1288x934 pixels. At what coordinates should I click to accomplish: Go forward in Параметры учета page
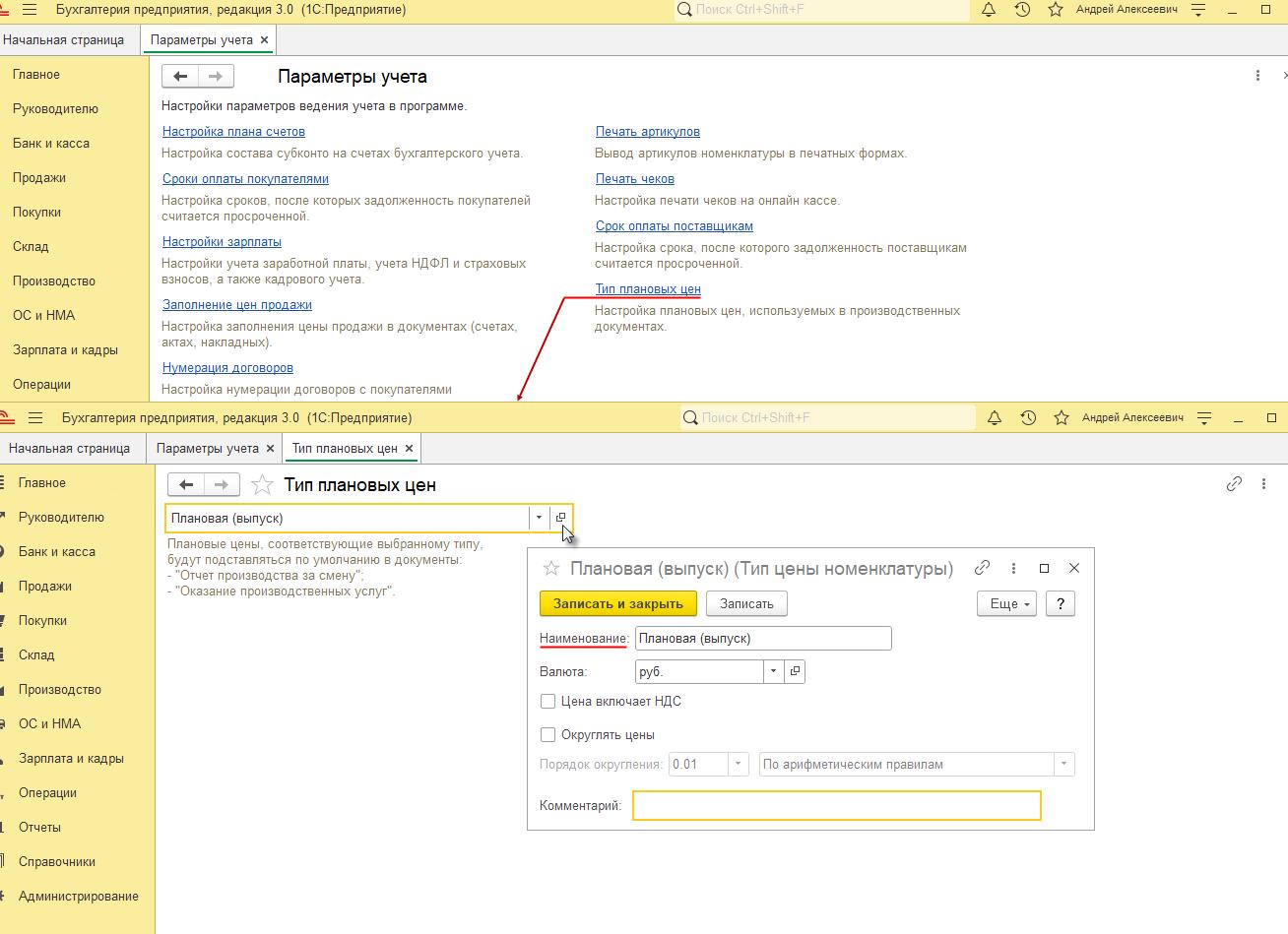pyautogui.click(x=216, y=76)
